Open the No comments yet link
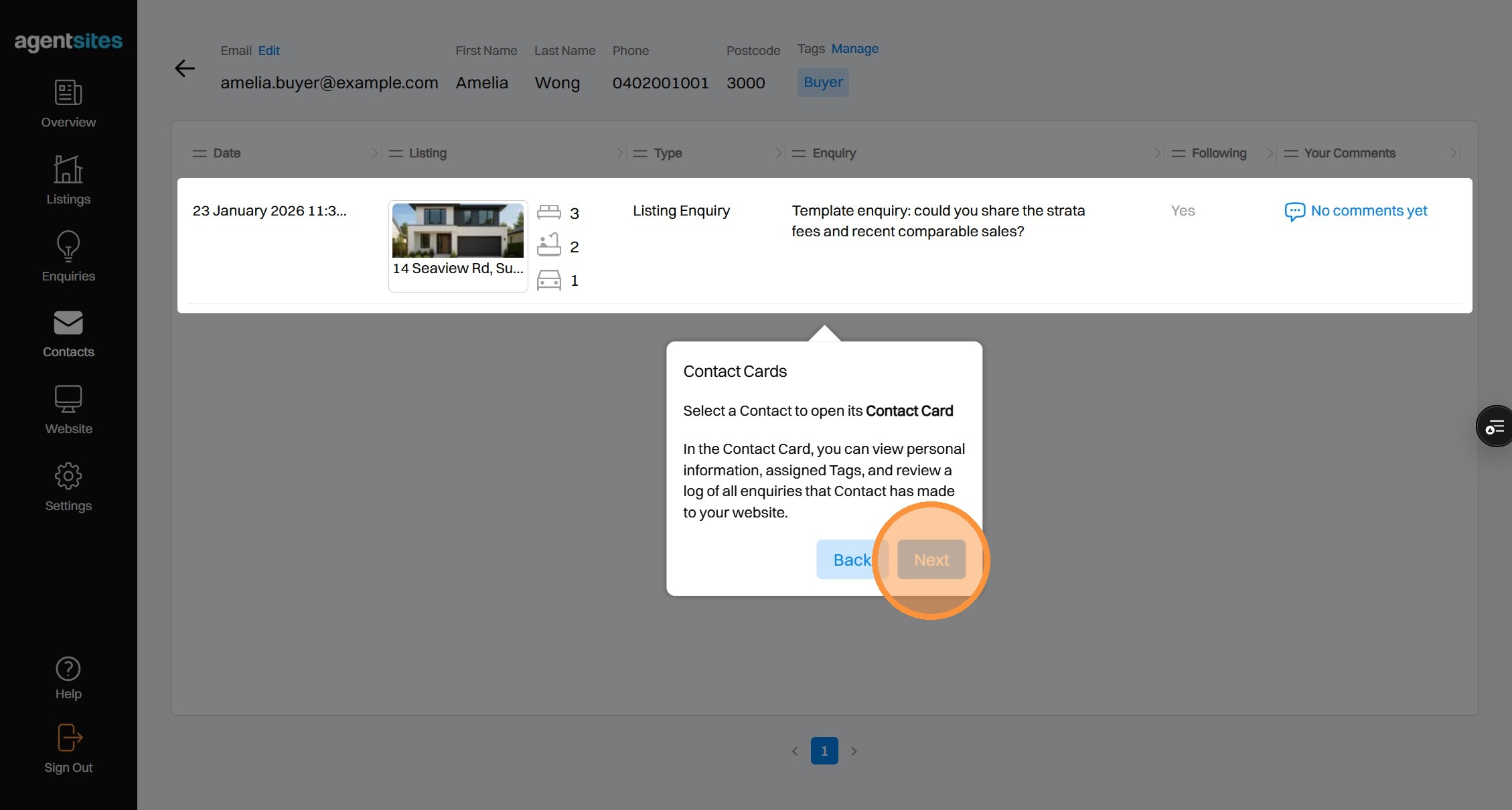This screenshot has width=1512, height=810. point(1368,211)
